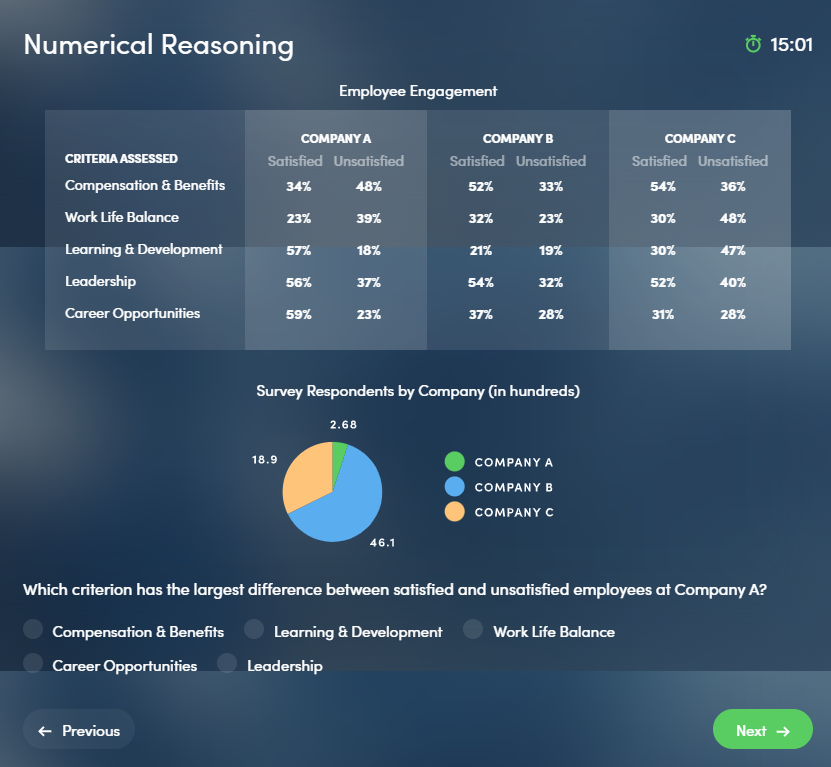
Task: Click the blue Company B legend dot
Action: click(x=455, y=487)
